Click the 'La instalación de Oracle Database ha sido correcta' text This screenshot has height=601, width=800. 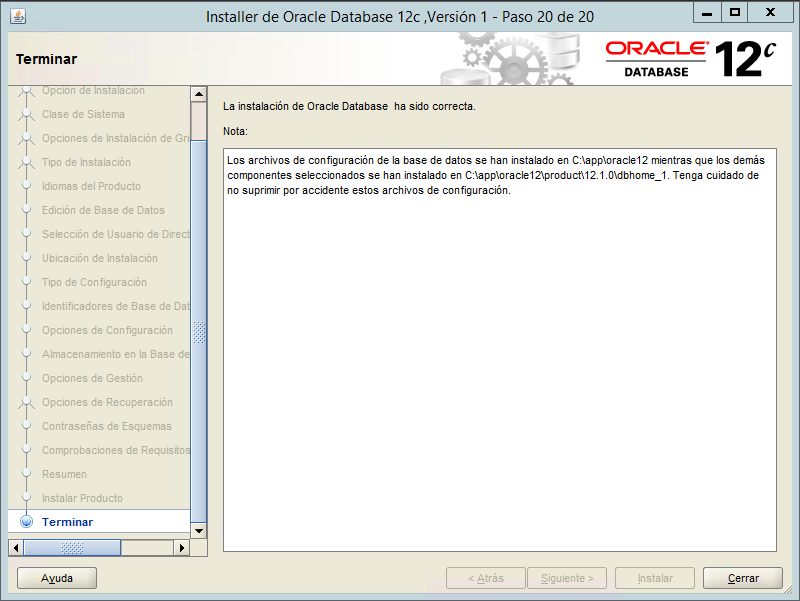[x=349, y=106]
